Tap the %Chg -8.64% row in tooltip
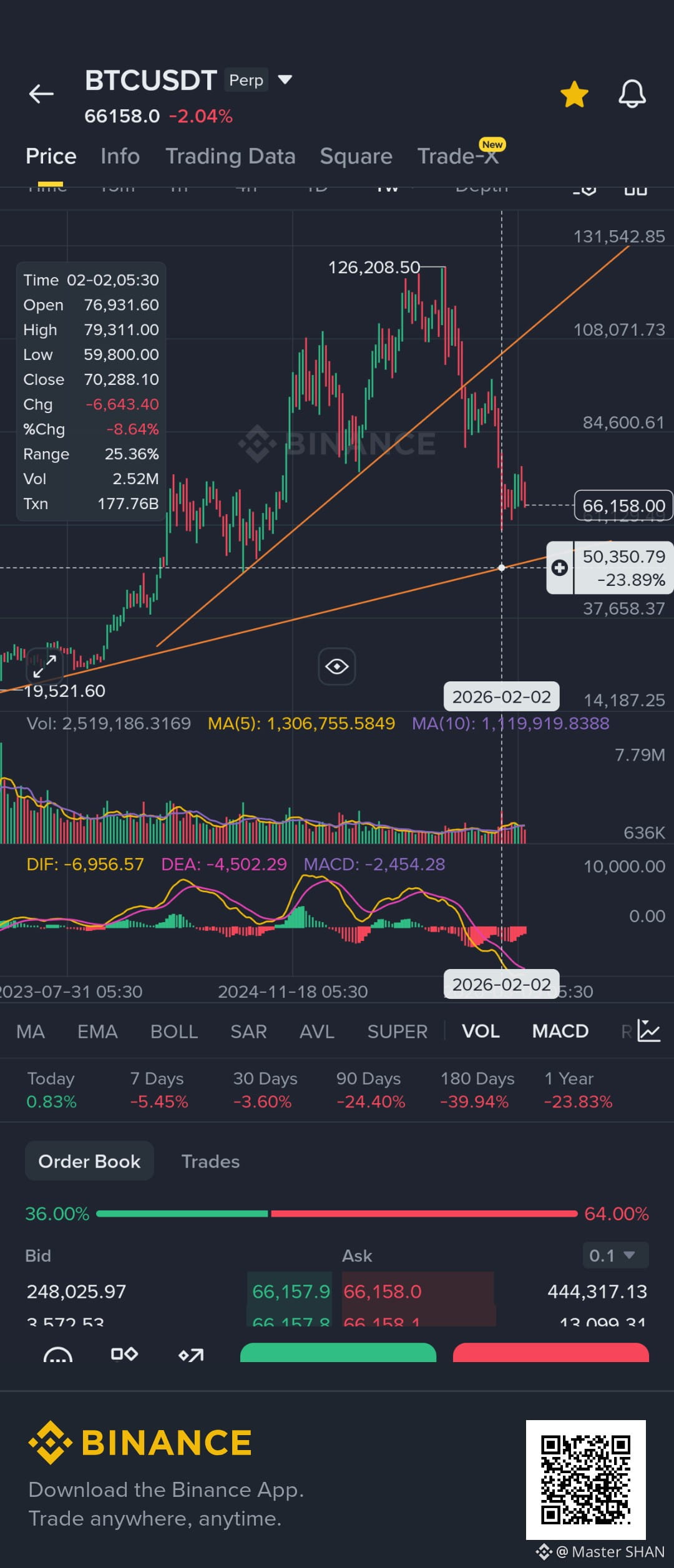The width and height of the screenshot is (674, 1568). (x=91, y=429)
